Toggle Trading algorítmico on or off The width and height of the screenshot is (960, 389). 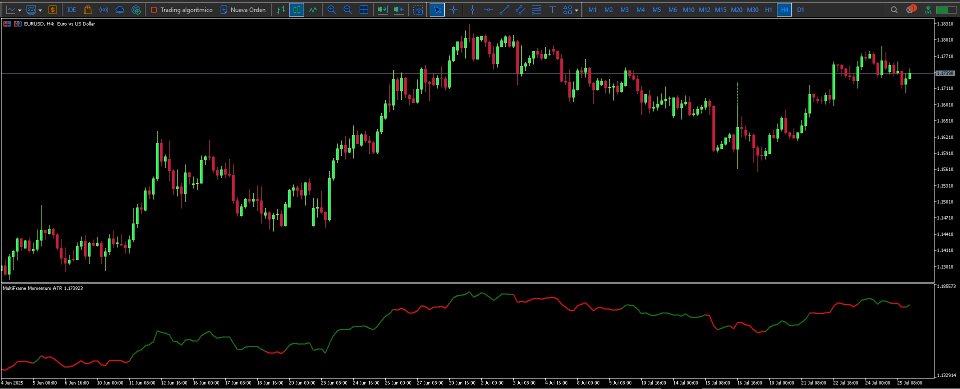[x=181, y=10]
